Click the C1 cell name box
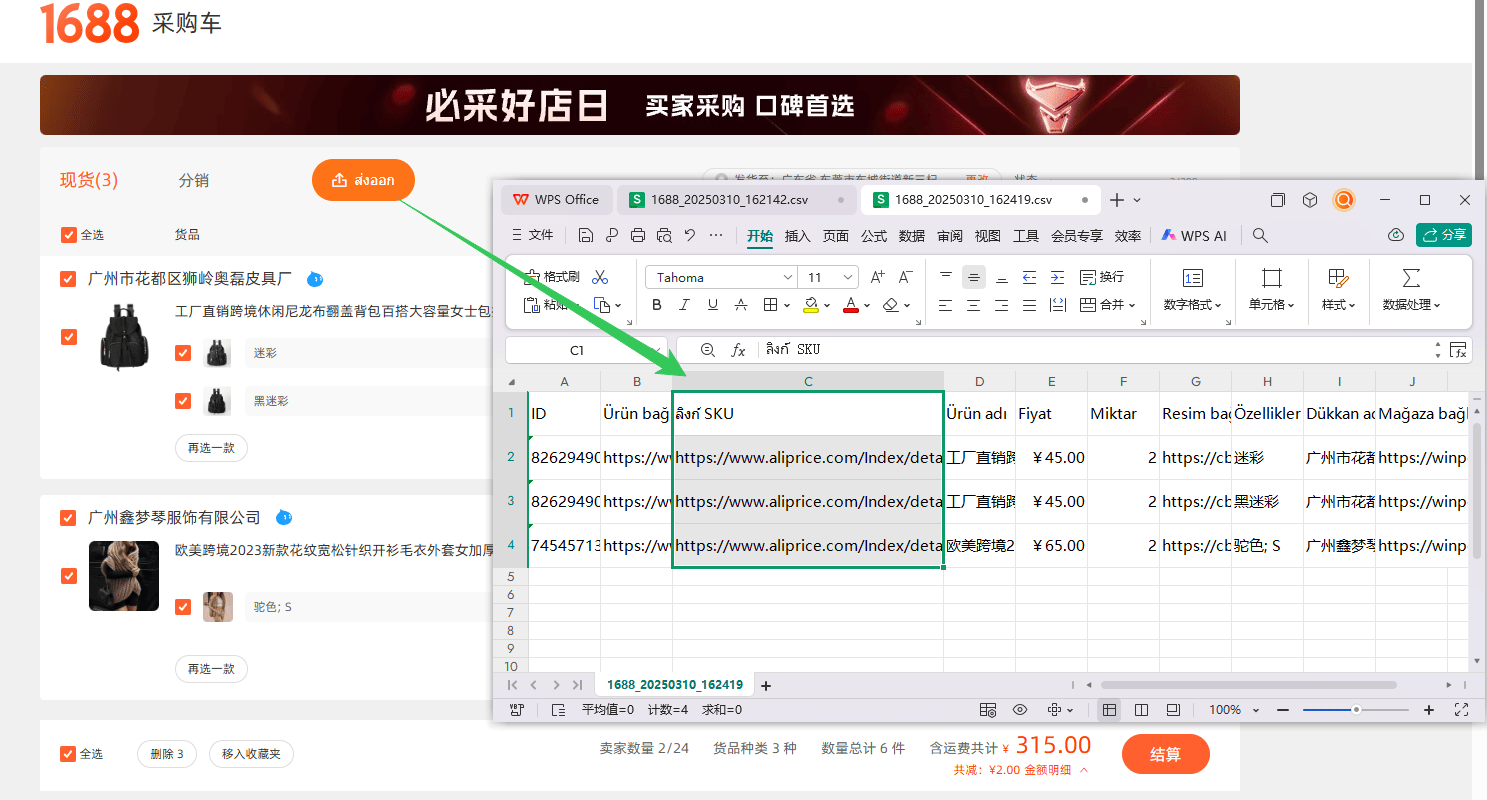1487x800 pixels. [x=577, y=350]
